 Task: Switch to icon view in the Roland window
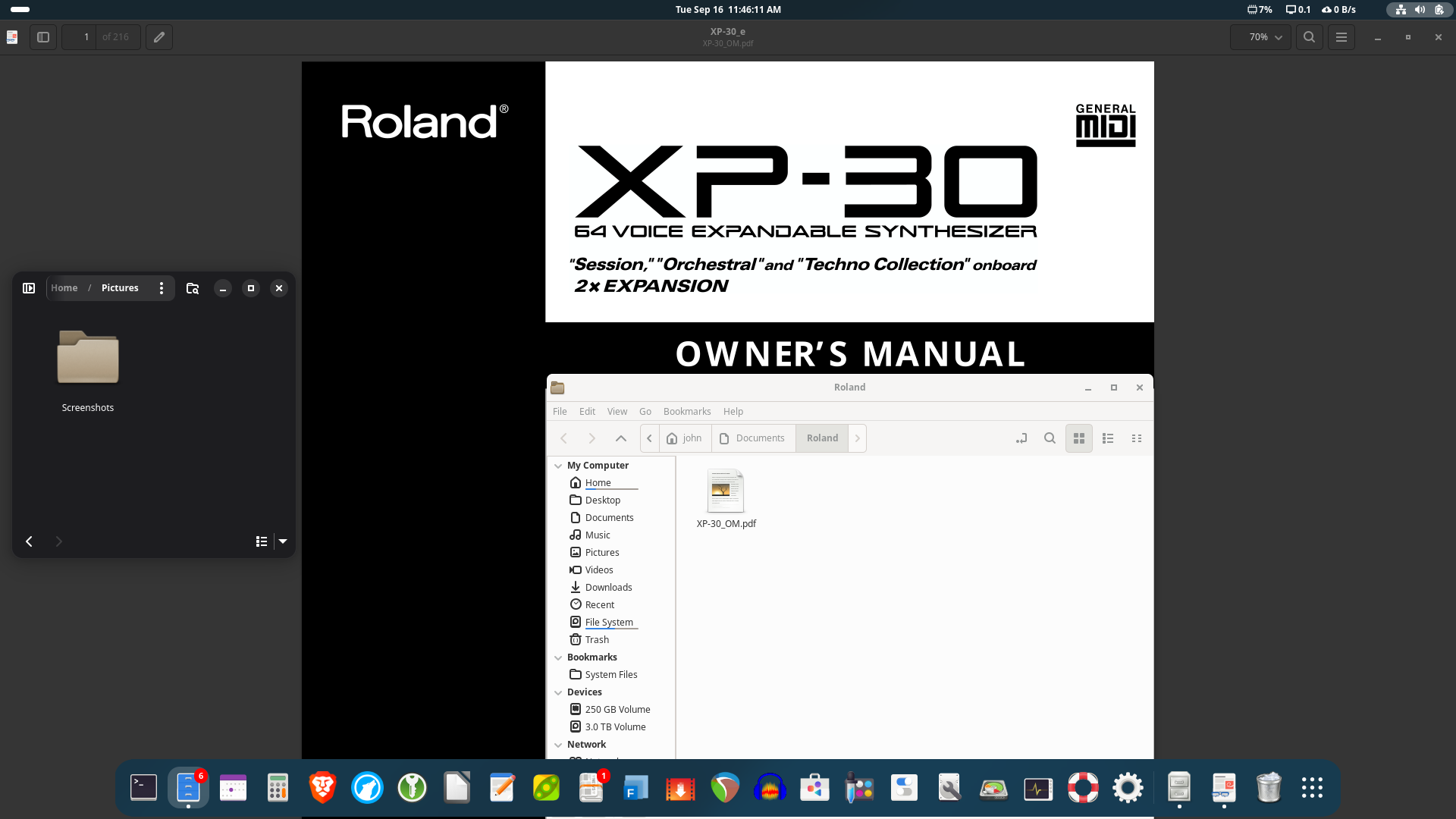pos(1078,438)
